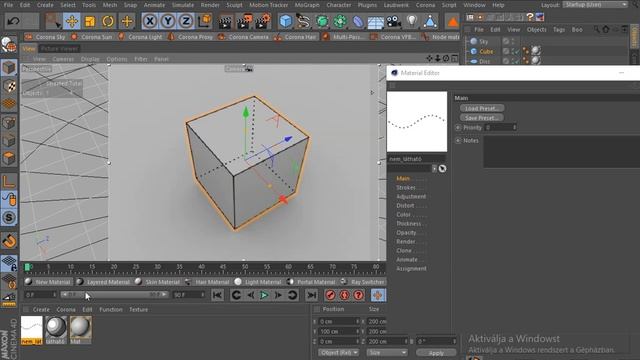Activate the Rotate tool
This screenshot has width=640, height=360.
[108, 21]
